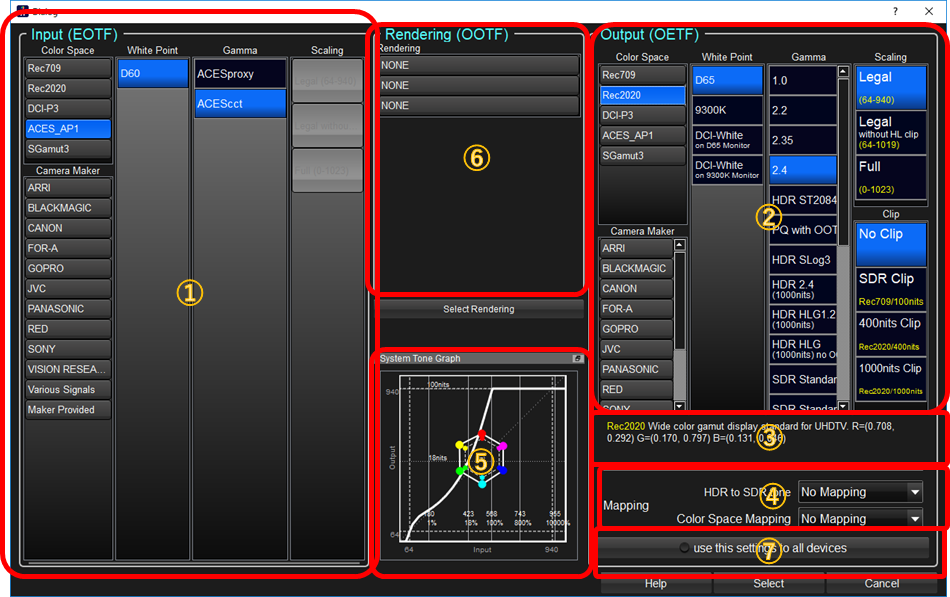Pick ACES_AP1 output color space
The width and height of the screenshot is (950, 597).
642,135
